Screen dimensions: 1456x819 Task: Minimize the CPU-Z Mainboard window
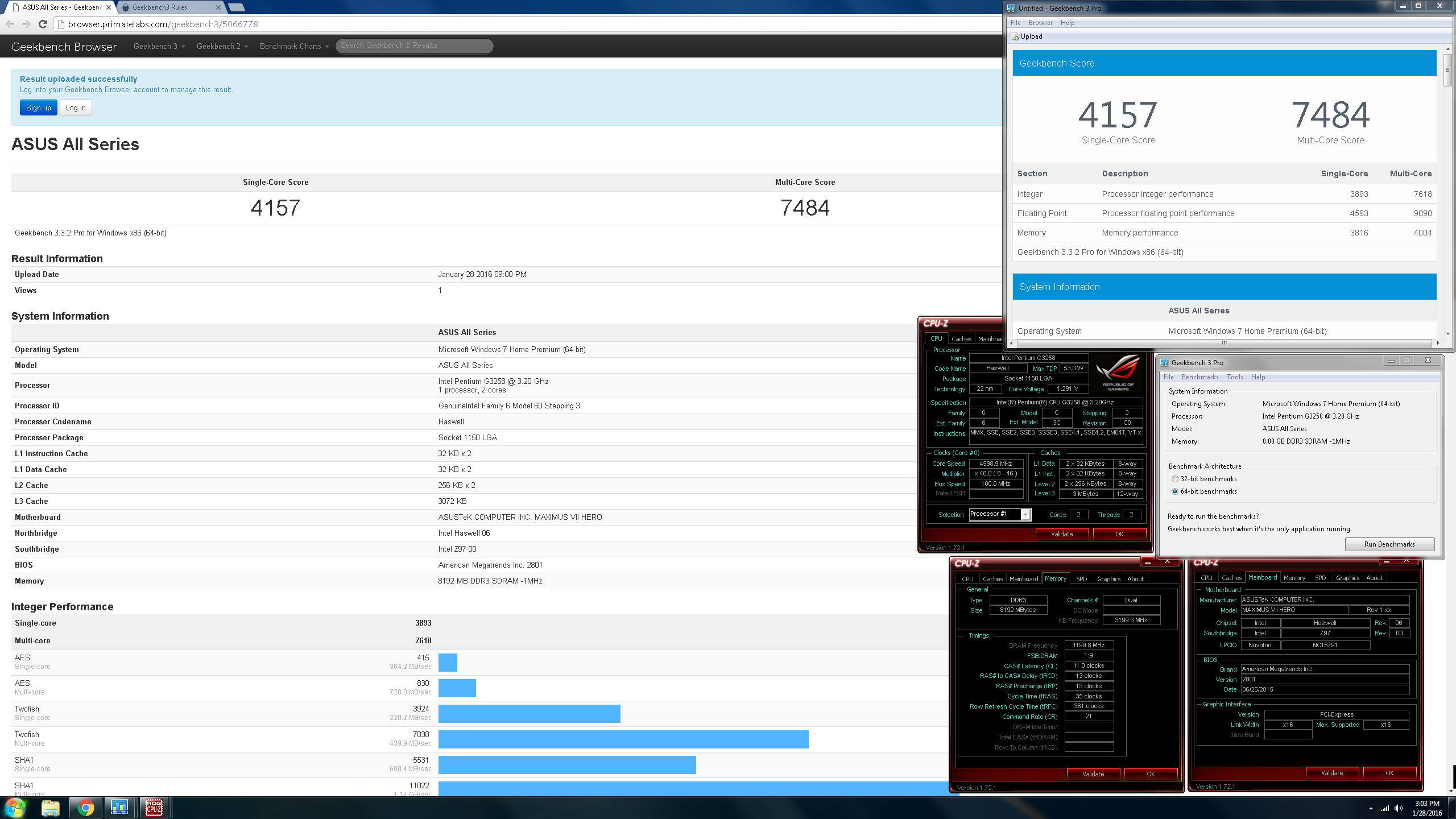1387,561
